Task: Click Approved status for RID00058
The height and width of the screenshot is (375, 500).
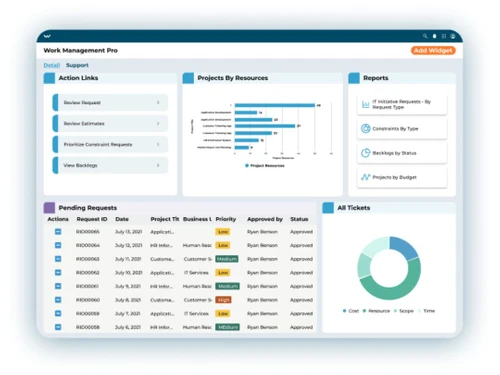Action: pos(301,327)
